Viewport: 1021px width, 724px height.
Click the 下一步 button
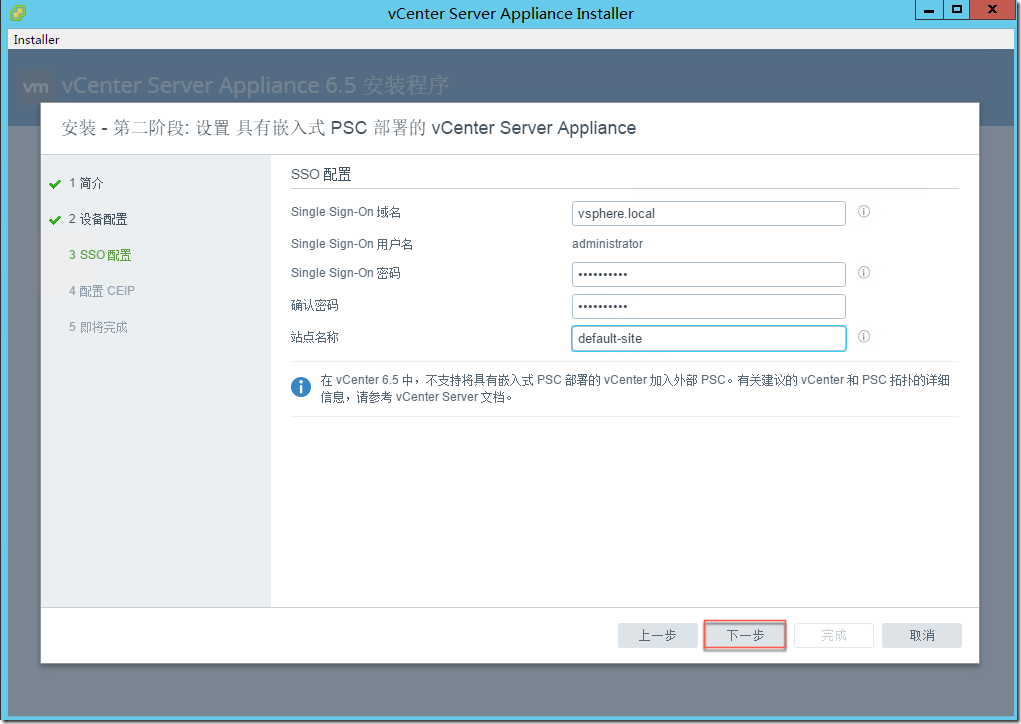[745, 635]
